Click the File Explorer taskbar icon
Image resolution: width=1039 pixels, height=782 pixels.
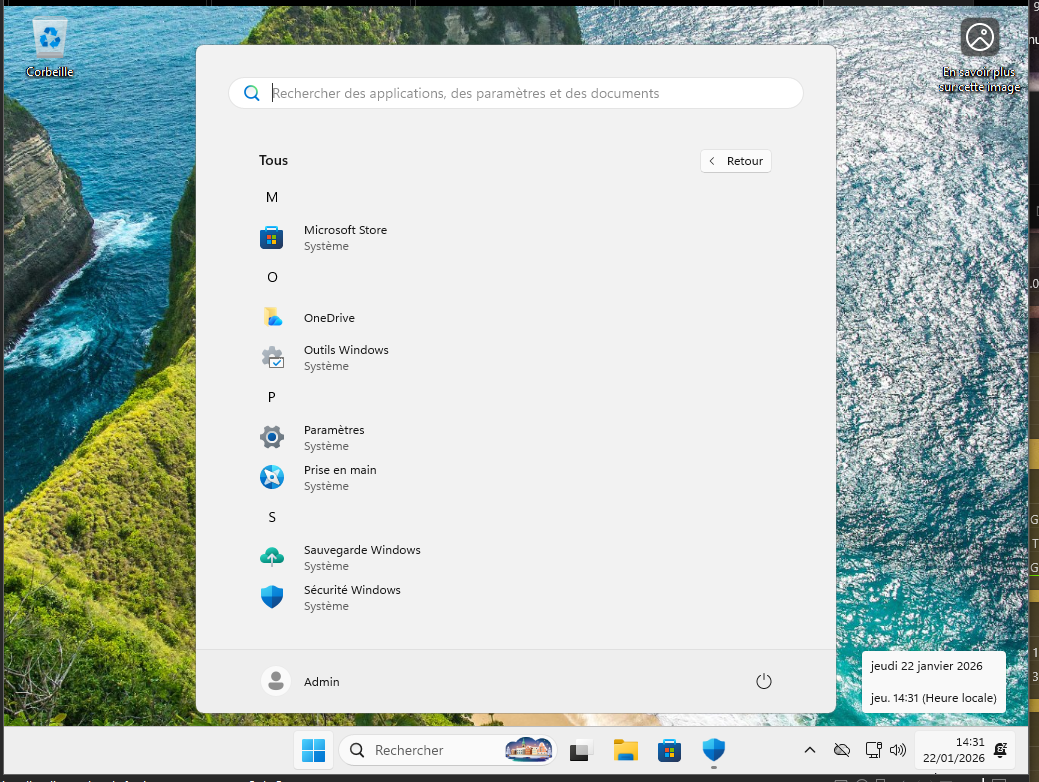point(626,750)
